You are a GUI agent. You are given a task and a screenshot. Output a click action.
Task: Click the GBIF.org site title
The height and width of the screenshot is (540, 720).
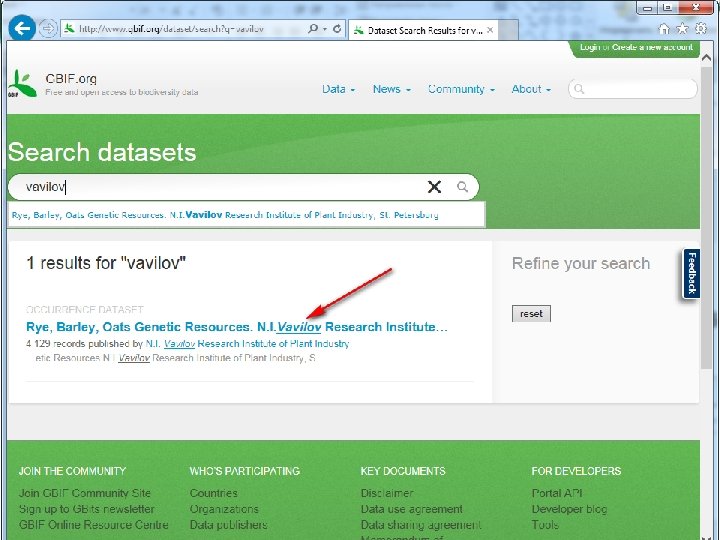click(71, 79)
